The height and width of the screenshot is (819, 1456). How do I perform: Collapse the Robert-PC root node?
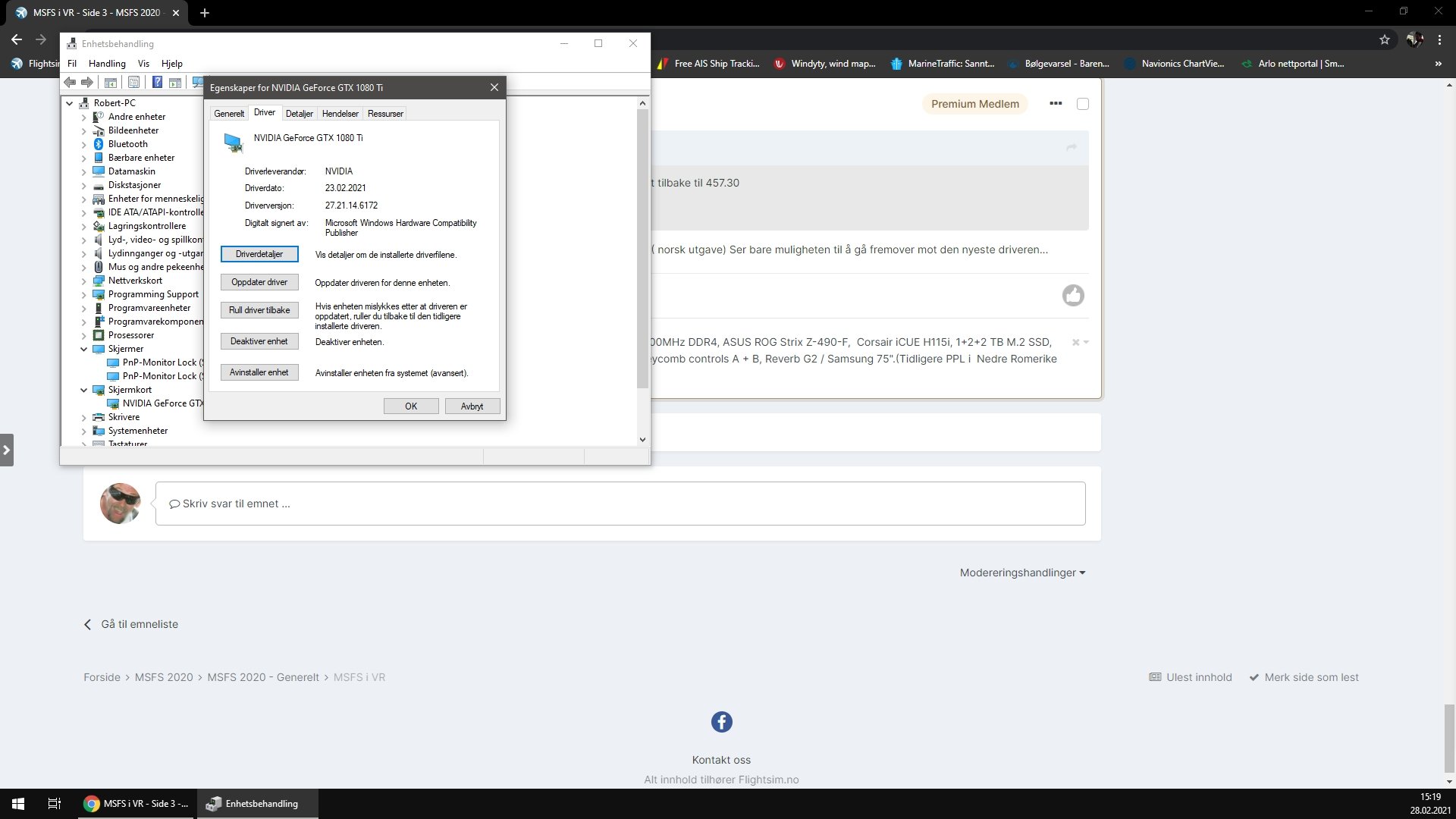click(70, 103)
